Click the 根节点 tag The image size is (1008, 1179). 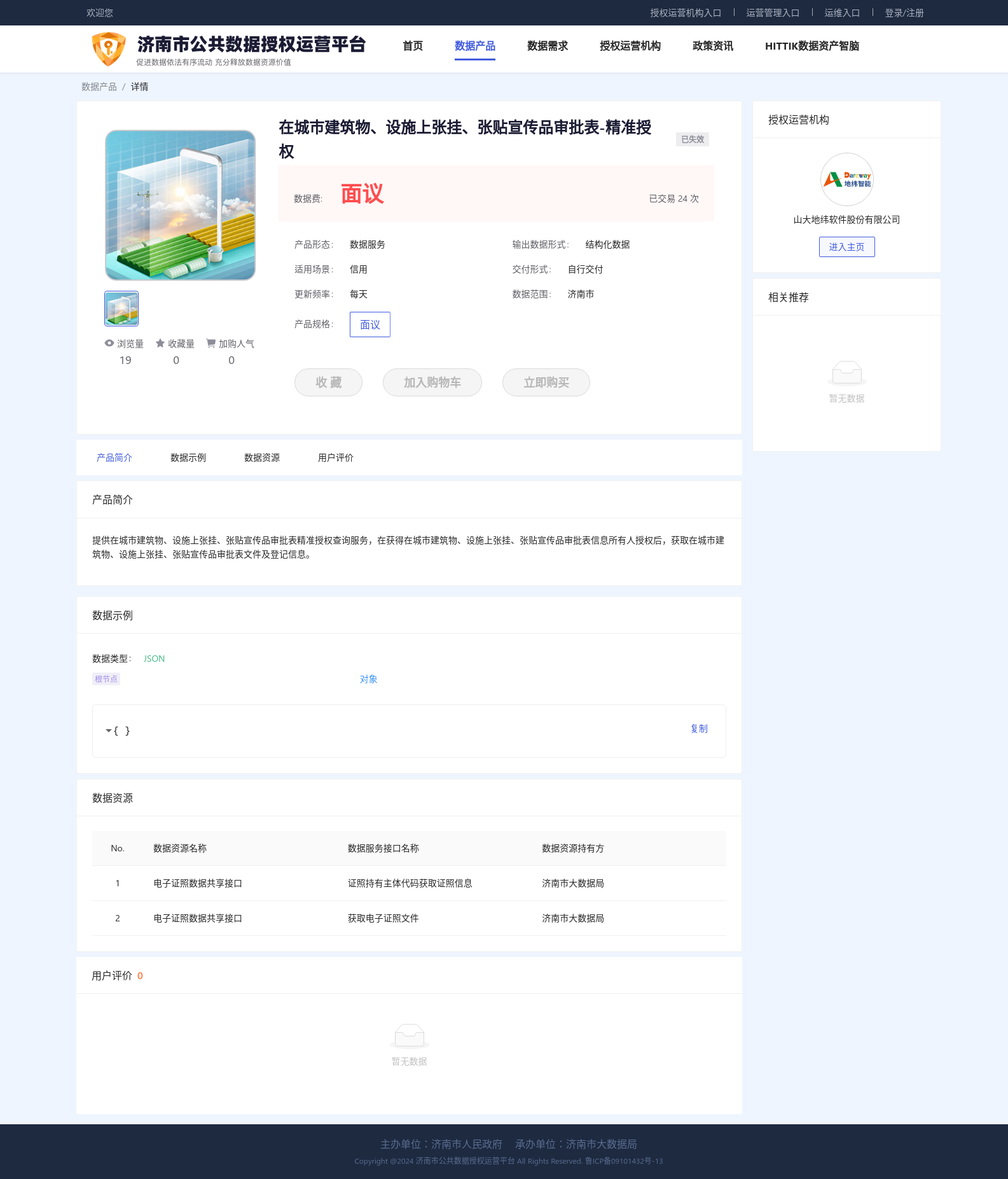coord(106,679)
